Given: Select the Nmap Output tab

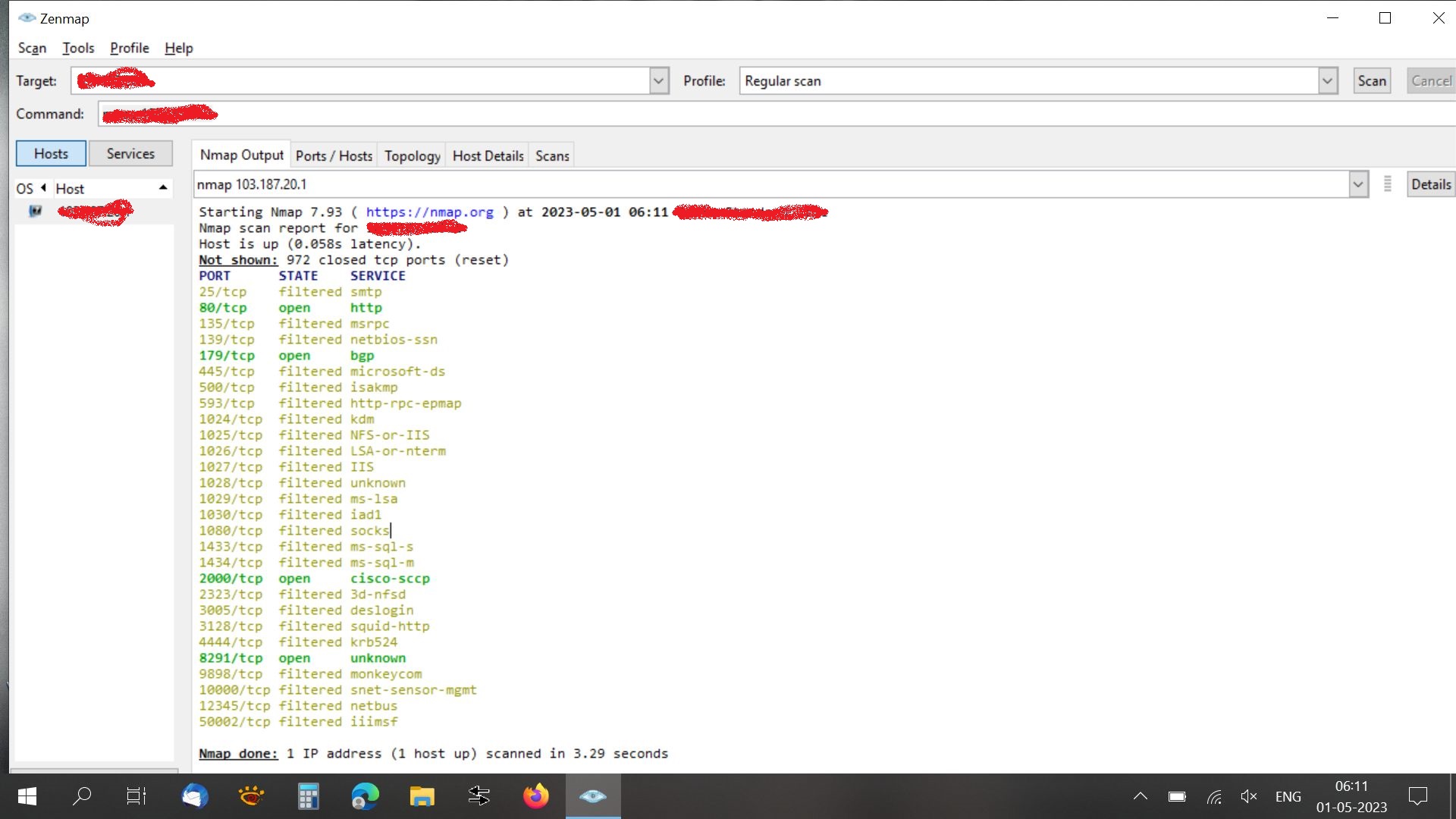Looking at the screenshot, I should pos(241,155).
